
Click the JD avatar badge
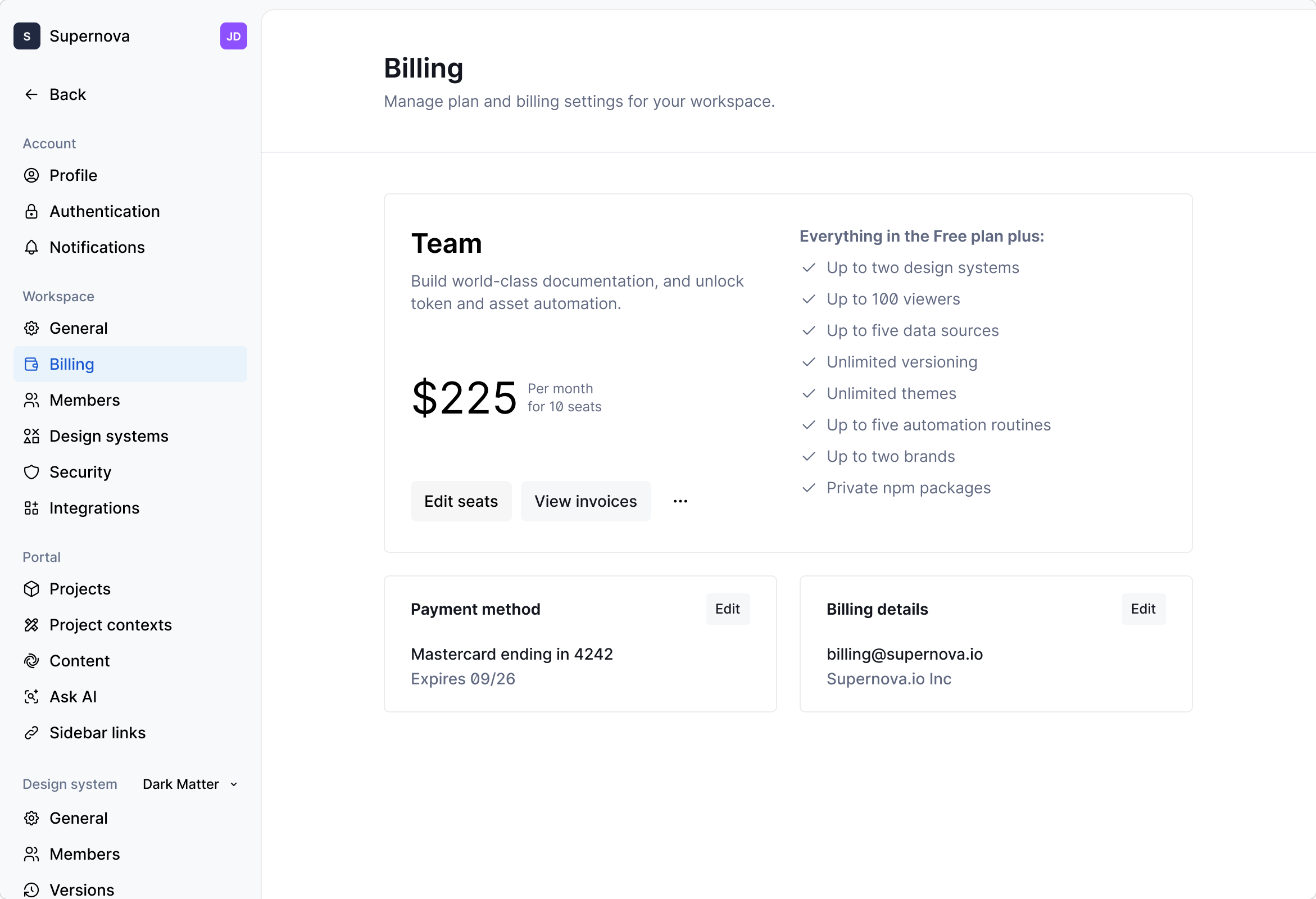[233, 35]
